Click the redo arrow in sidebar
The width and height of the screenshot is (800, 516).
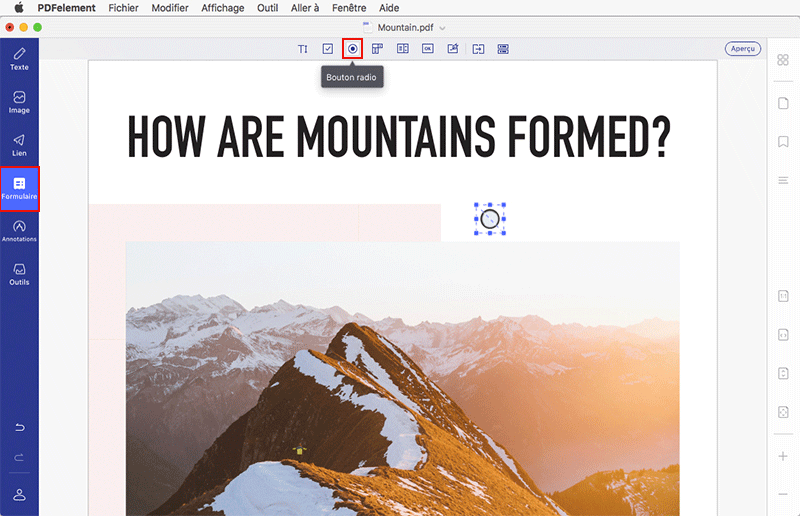click(x=19, y=457)
